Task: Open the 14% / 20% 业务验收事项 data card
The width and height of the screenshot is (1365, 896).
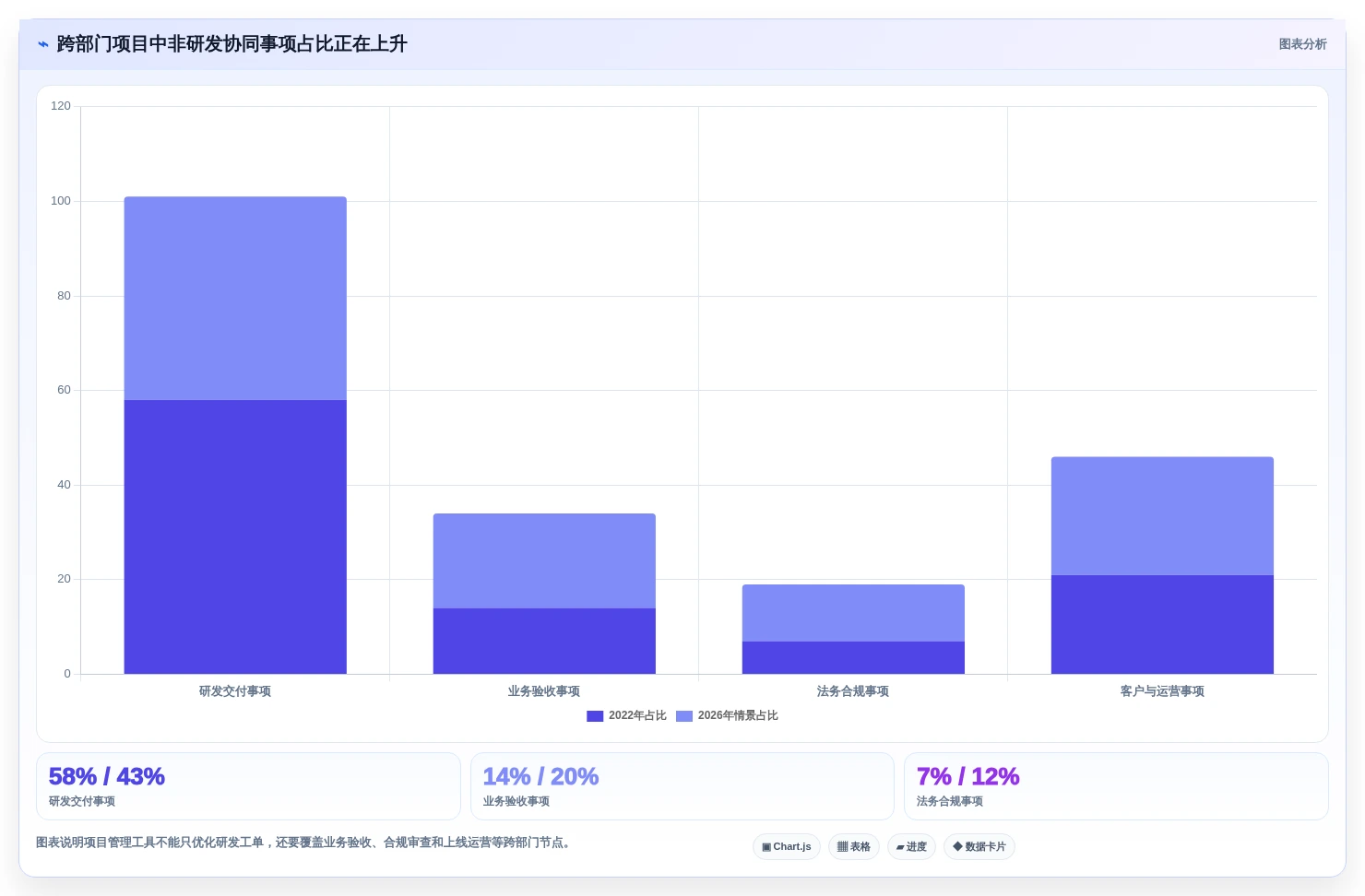Action: 682,786
